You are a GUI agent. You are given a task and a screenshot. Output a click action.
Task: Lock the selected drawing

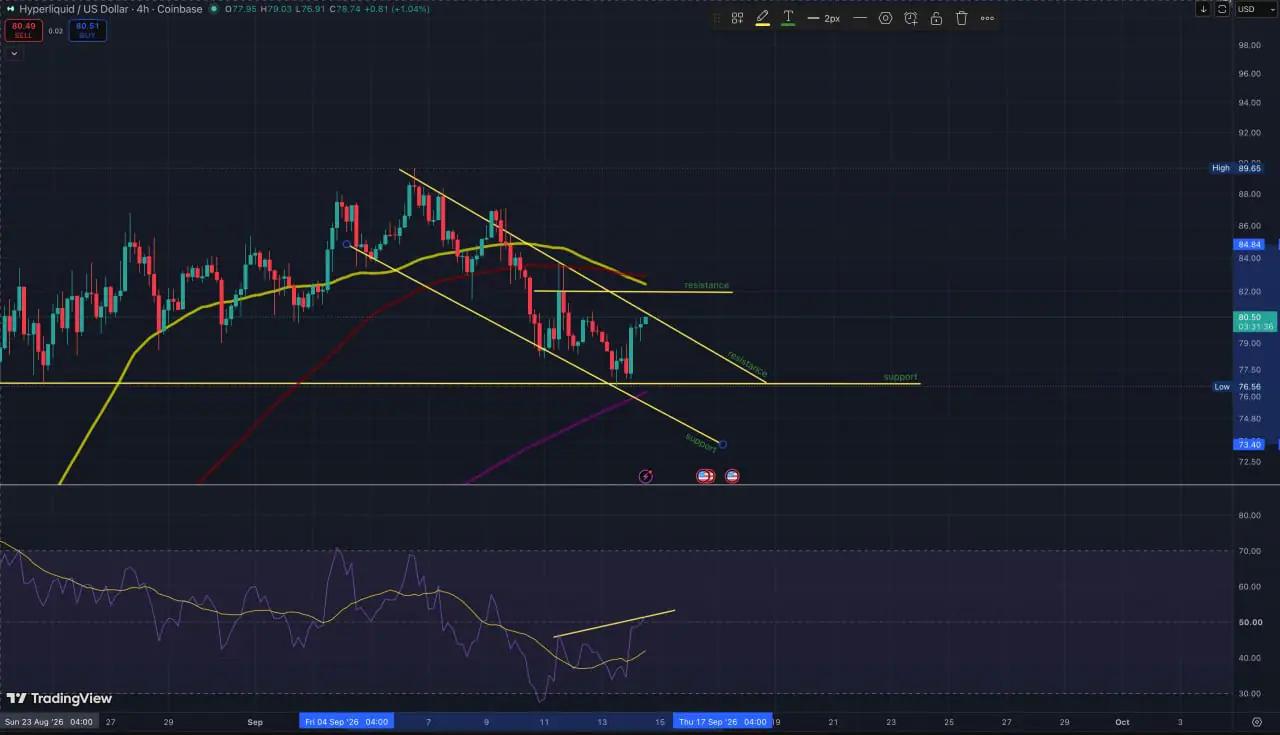(936, 18)
